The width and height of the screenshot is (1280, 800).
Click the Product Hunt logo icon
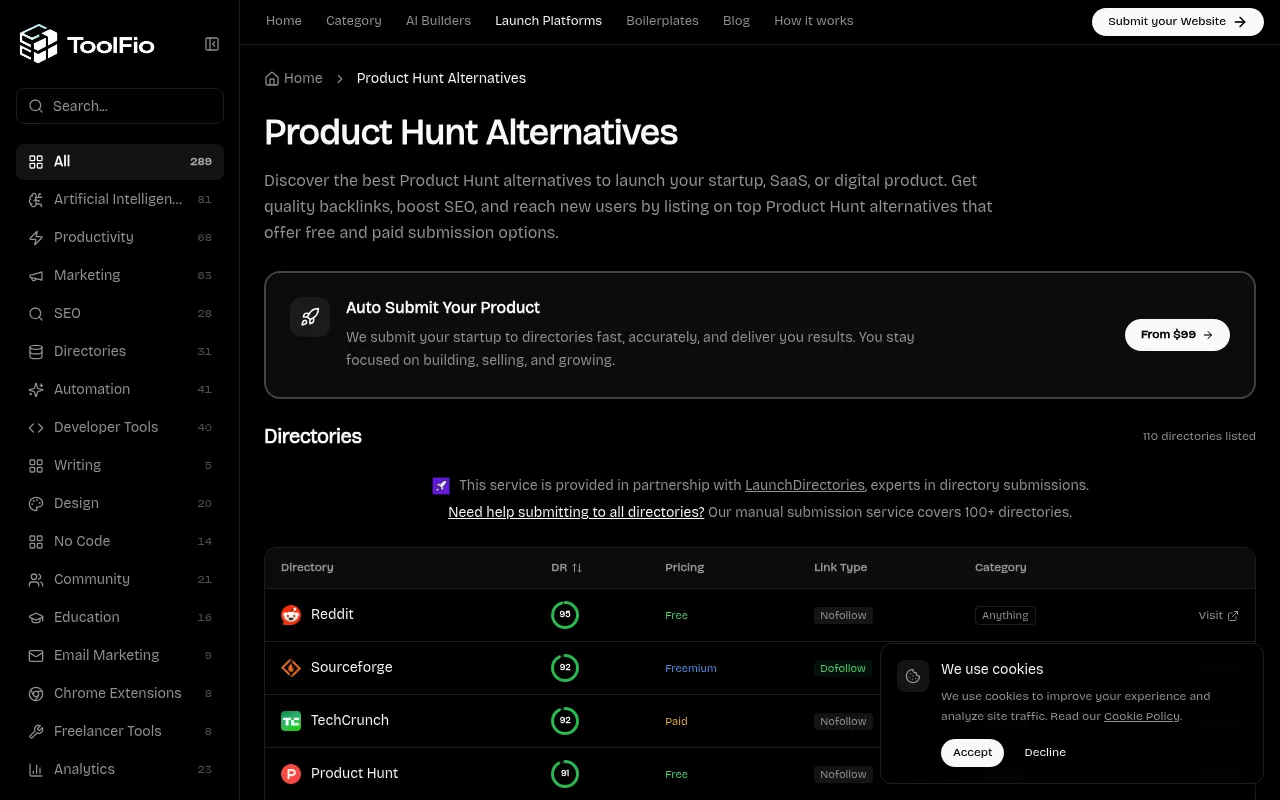pyautogui.click(x=291, y=774)
